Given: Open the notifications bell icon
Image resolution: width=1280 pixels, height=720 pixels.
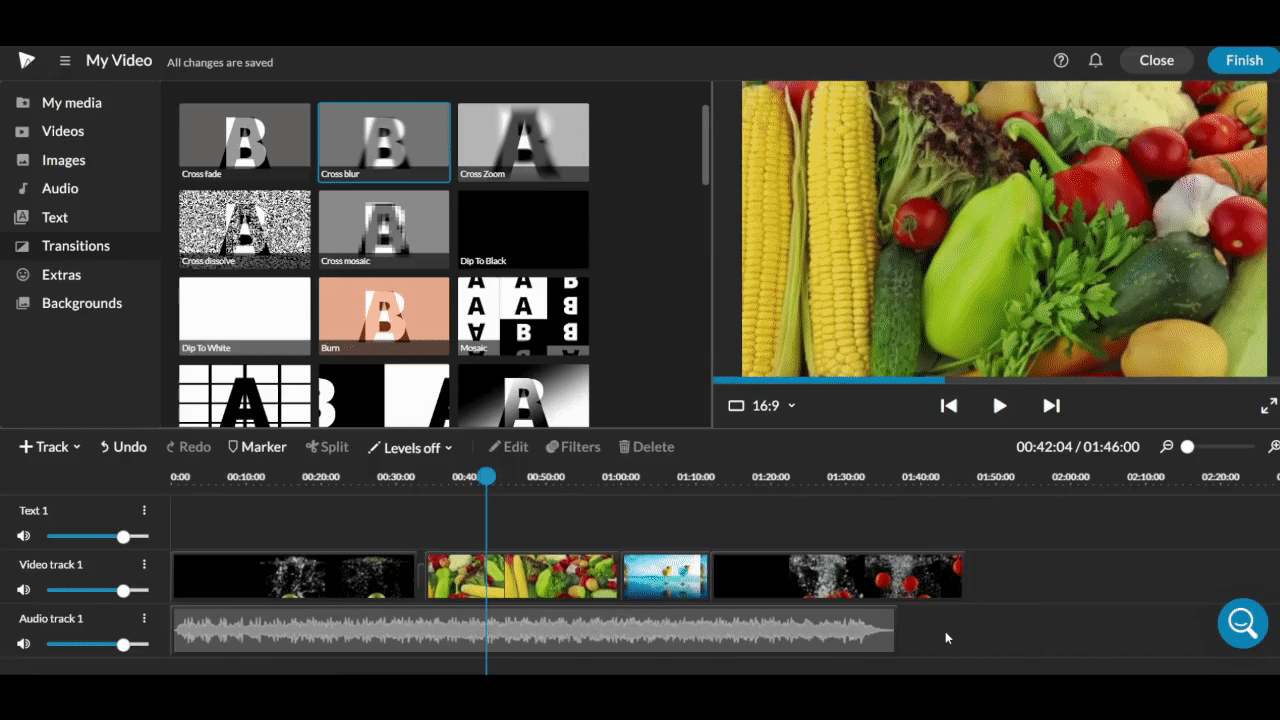Looking at the screenshot, I should pyautogui.click(x=1095, y=61).
